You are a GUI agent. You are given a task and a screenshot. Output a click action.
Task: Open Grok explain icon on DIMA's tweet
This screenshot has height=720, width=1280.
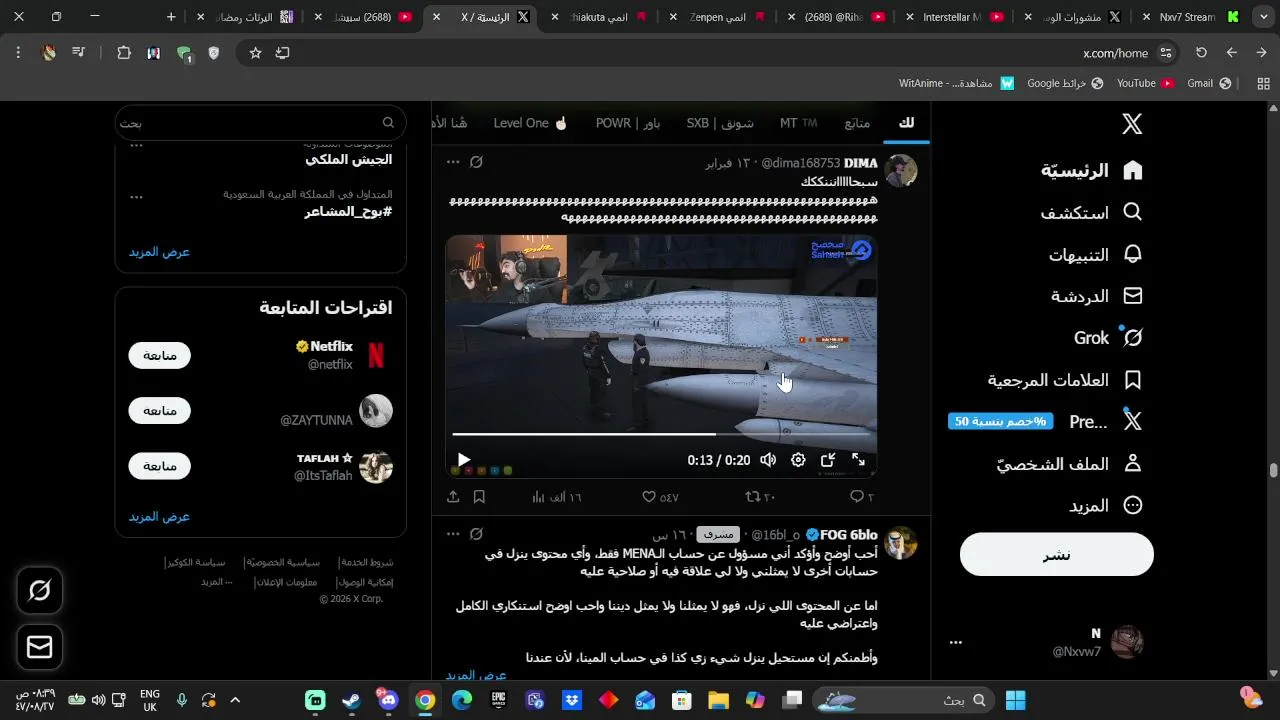[477, 162]
